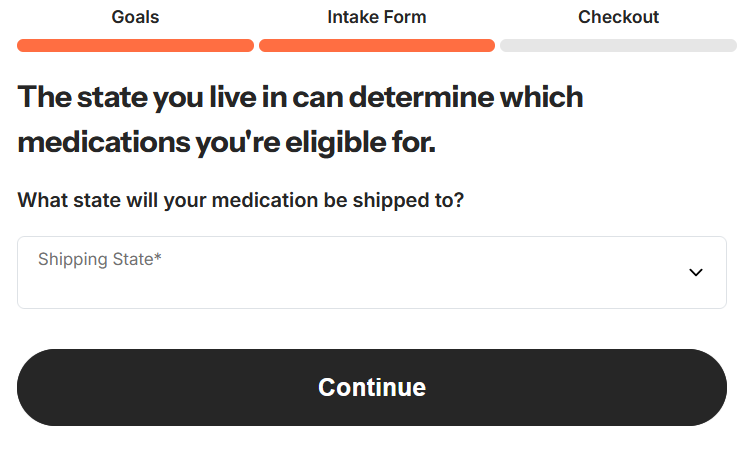Click the chevron arrow in Shipping State
Image resolution: width=750 pixels, height=450 pixels.
click(x=696, y=273)
